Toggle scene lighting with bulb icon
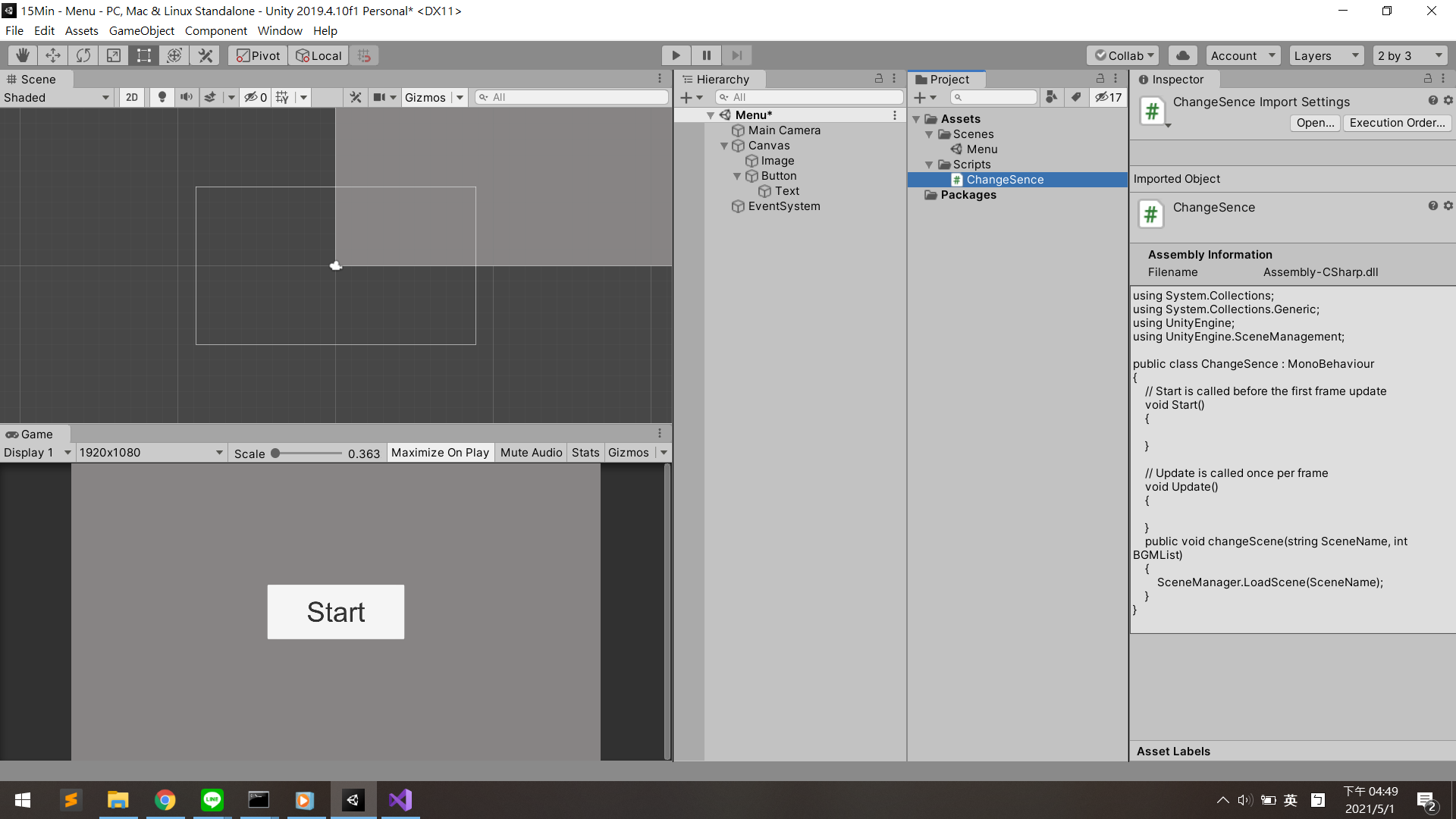Image resolution: width=1456 pixels, height=819 pixels. point(162,97)
